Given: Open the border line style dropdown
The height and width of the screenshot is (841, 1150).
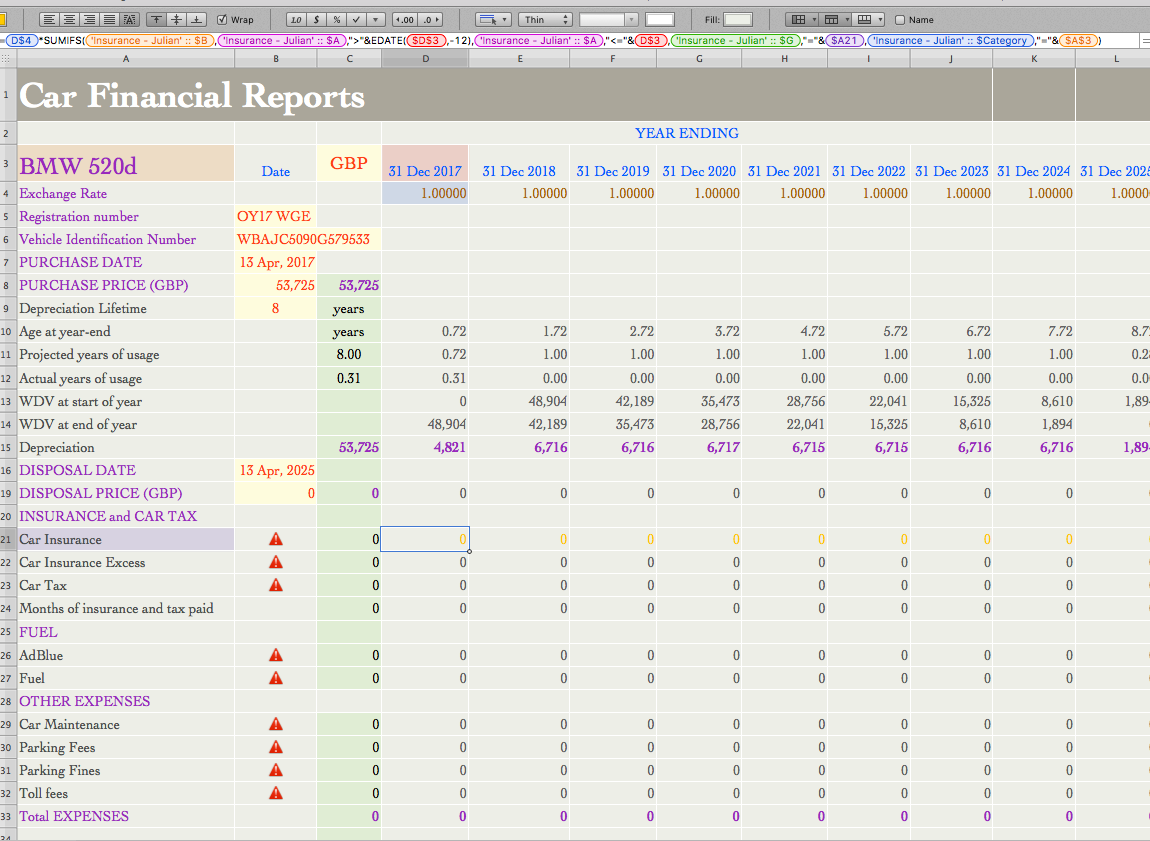Looking at the screenshot, I should pos(608,20).
